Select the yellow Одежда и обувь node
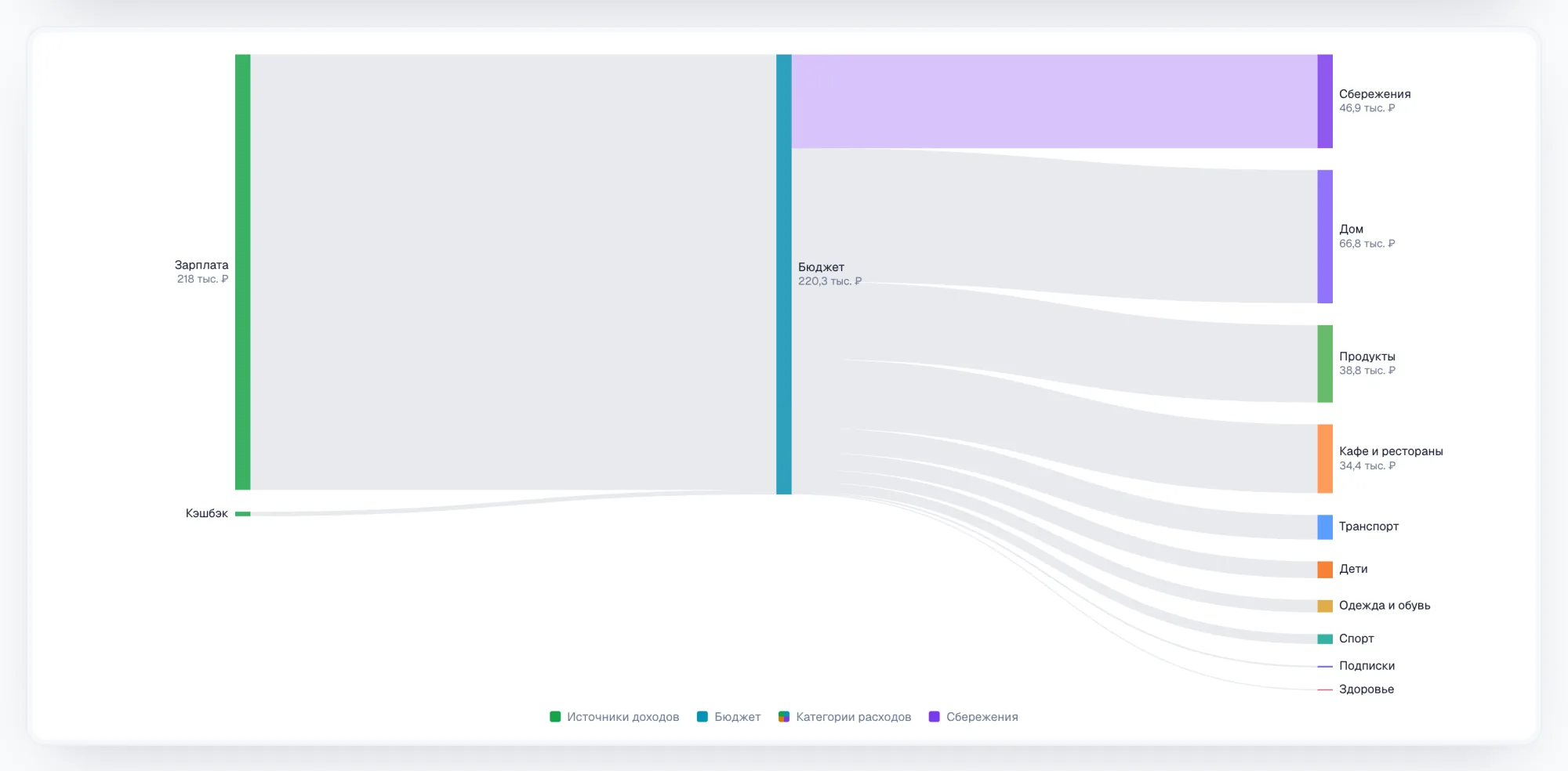Image resolution: width=1568 pixels, height=771 pixels. (x=1325, y=606)
